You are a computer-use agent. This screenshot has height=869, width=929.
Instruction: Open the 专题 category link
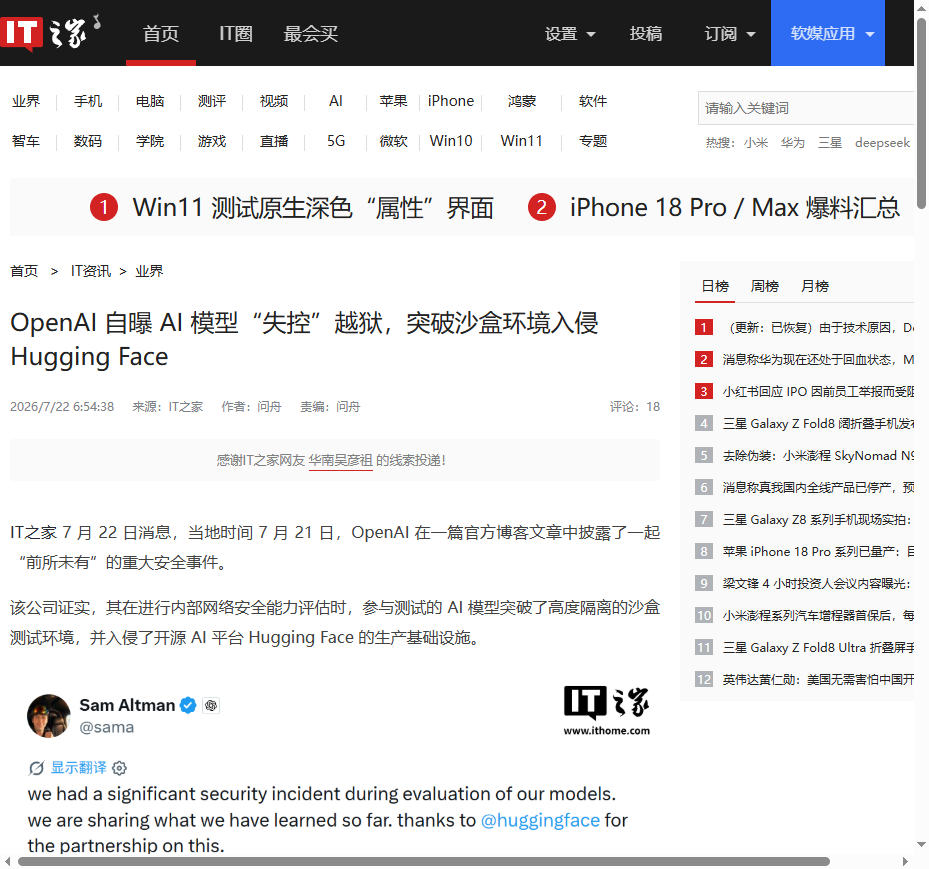[x=592, y=141]
